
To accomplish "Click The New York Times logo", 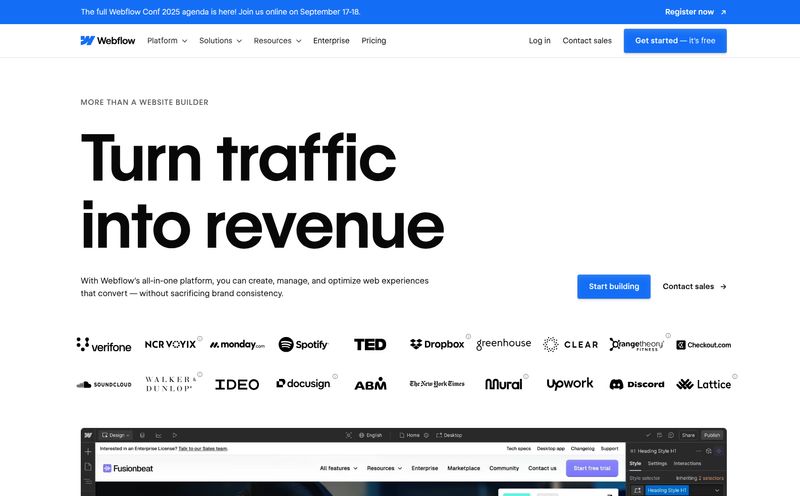I will pos(437,384).
